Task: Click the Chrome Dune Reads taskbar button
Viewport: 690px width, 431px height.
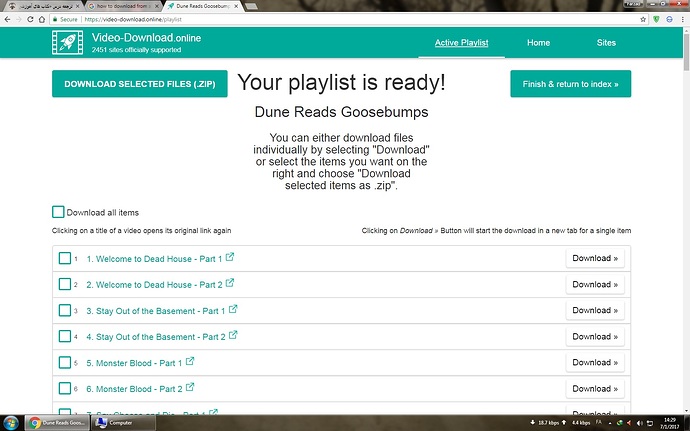Action: click(x=57, y=423)
